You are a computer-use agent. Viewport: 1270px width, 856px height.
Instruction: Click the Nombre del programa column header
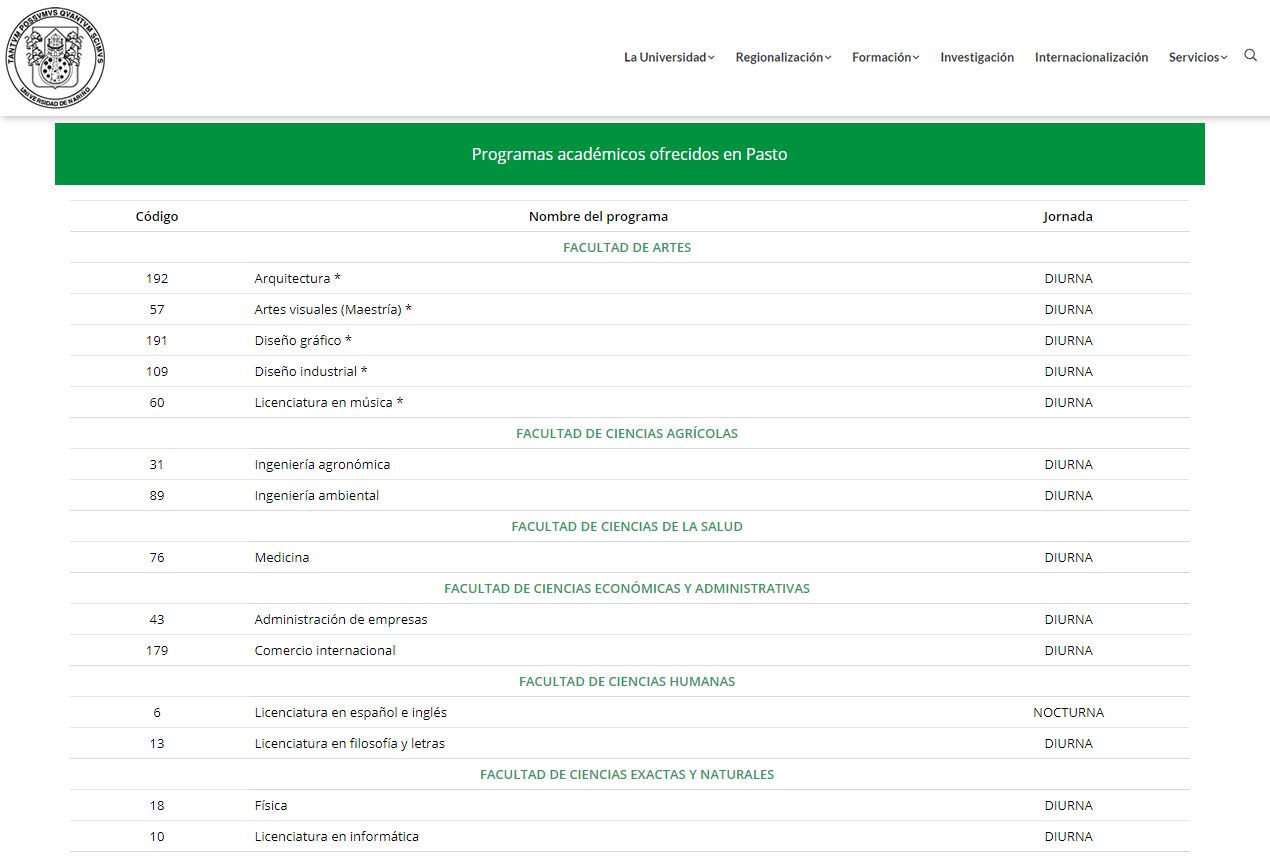[598, 216]
